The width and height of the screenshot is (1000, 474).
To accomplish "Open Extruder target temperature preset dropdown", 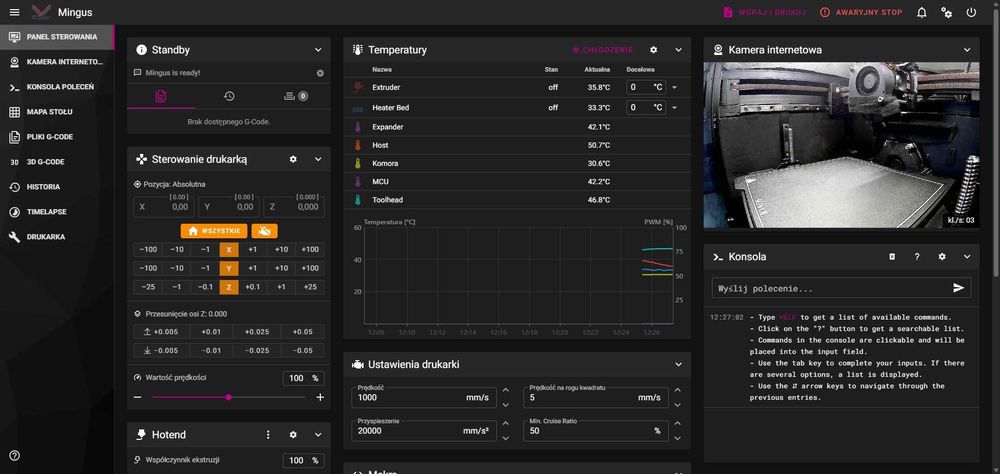I will [x=675, y=87].
